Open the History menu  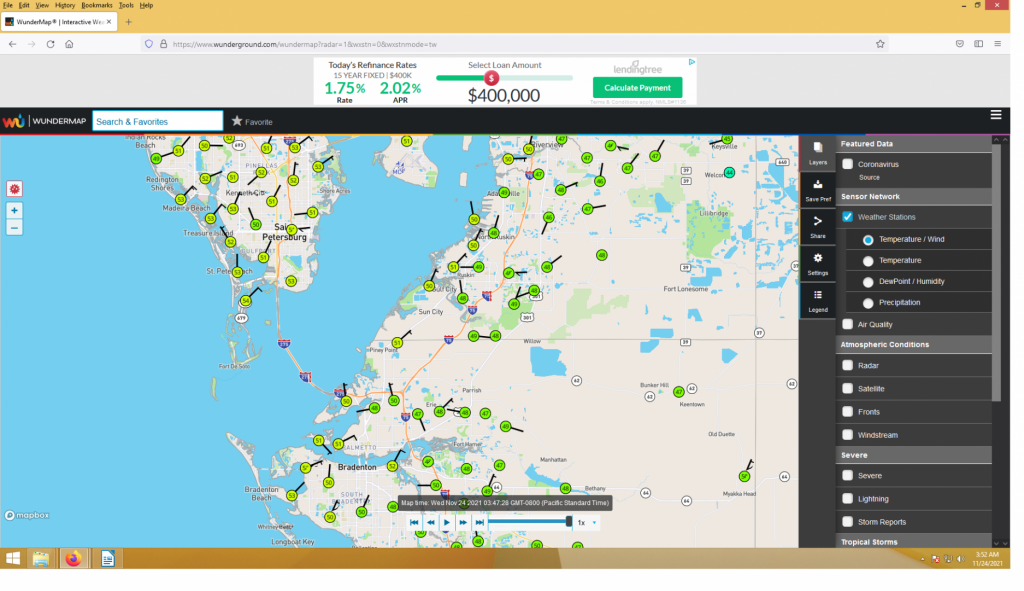[65, 5]
